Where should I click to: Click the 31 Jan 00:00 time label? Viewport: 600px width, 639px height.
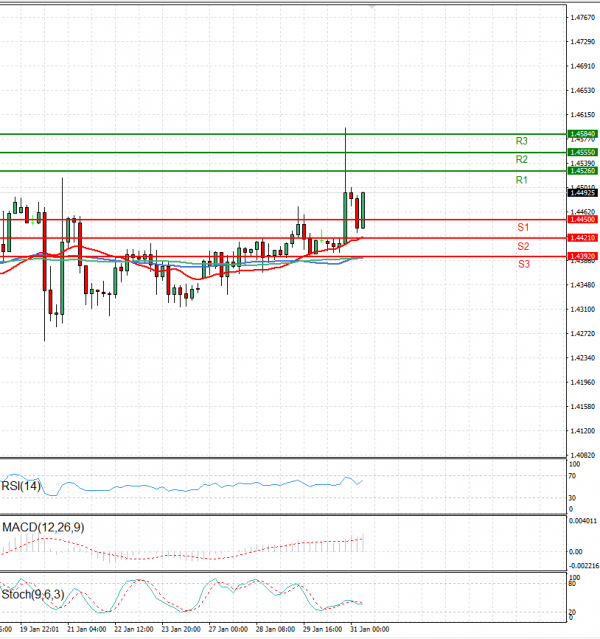(x=369, y=629)
